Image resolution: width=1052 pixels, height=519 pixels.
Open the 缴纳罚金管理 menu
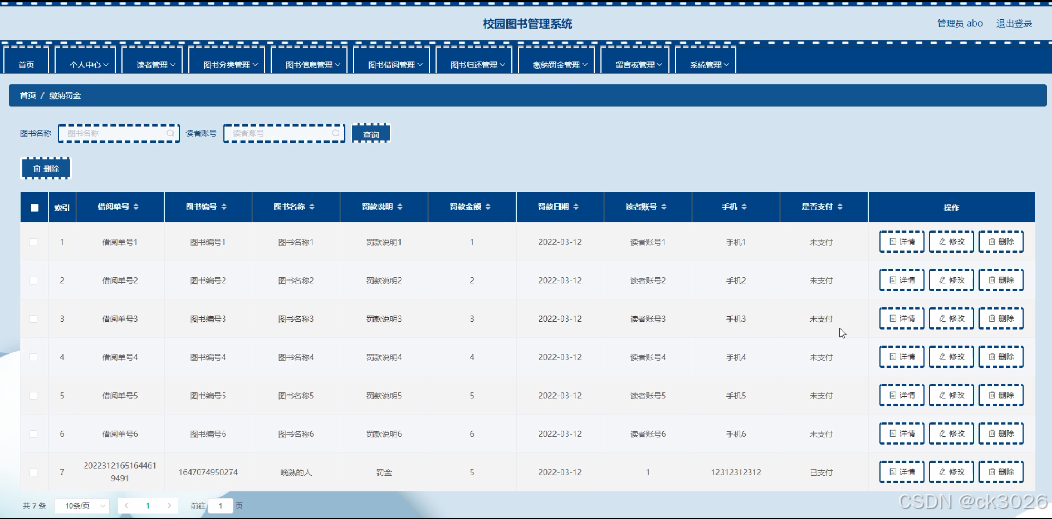pyautogui.click(x=556, y=62)
